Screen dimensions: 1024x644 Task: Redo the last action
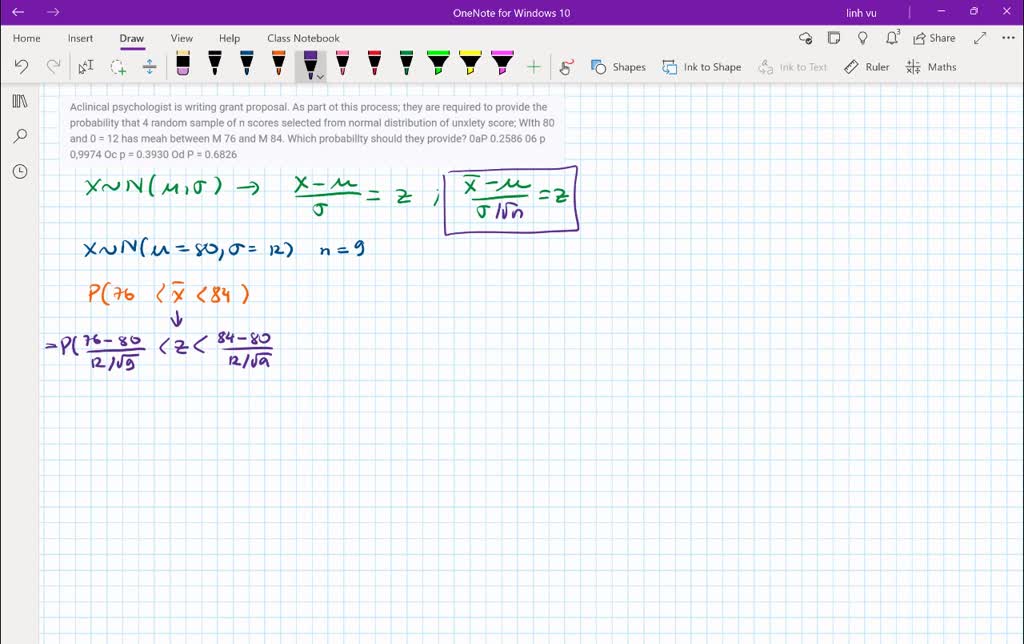[x=54, y=67]
